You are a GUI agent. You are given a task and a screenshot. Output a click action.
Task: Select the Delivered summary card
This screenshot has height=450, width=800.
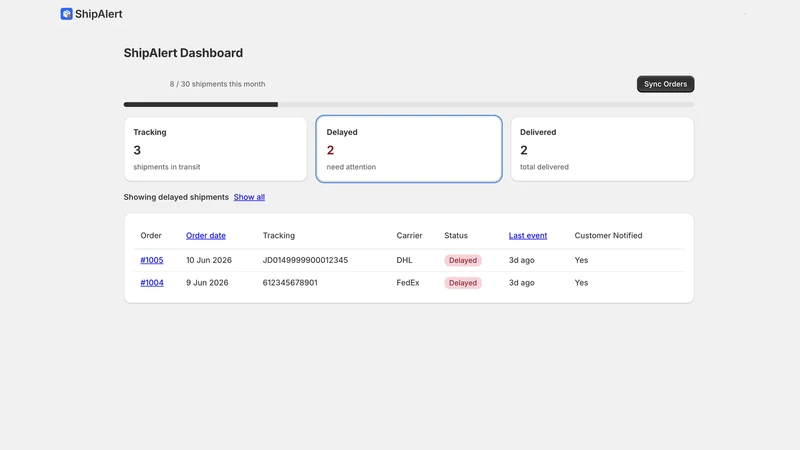point(602,149)
